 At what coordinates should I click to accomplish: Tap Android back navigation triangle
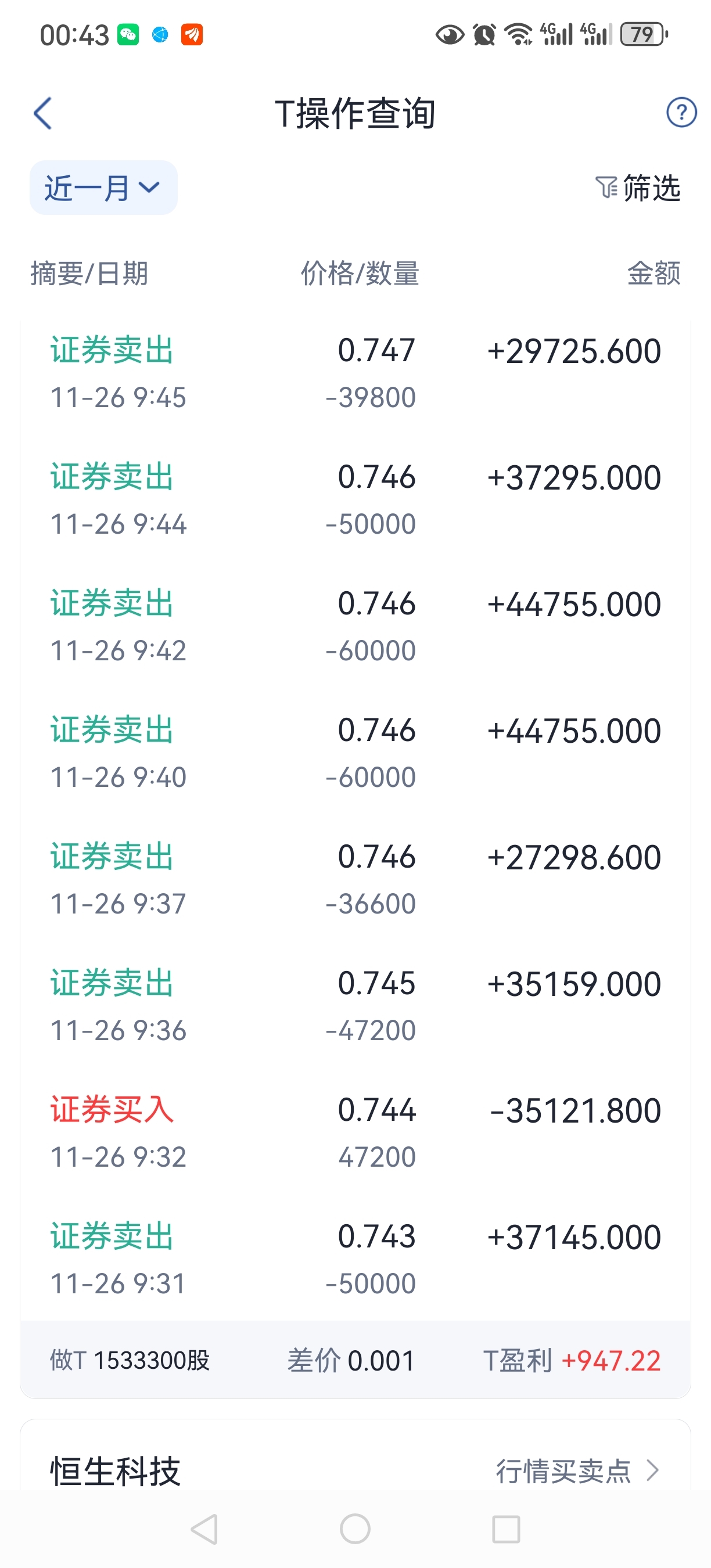pyautogui.click(x=204, y=1529)
